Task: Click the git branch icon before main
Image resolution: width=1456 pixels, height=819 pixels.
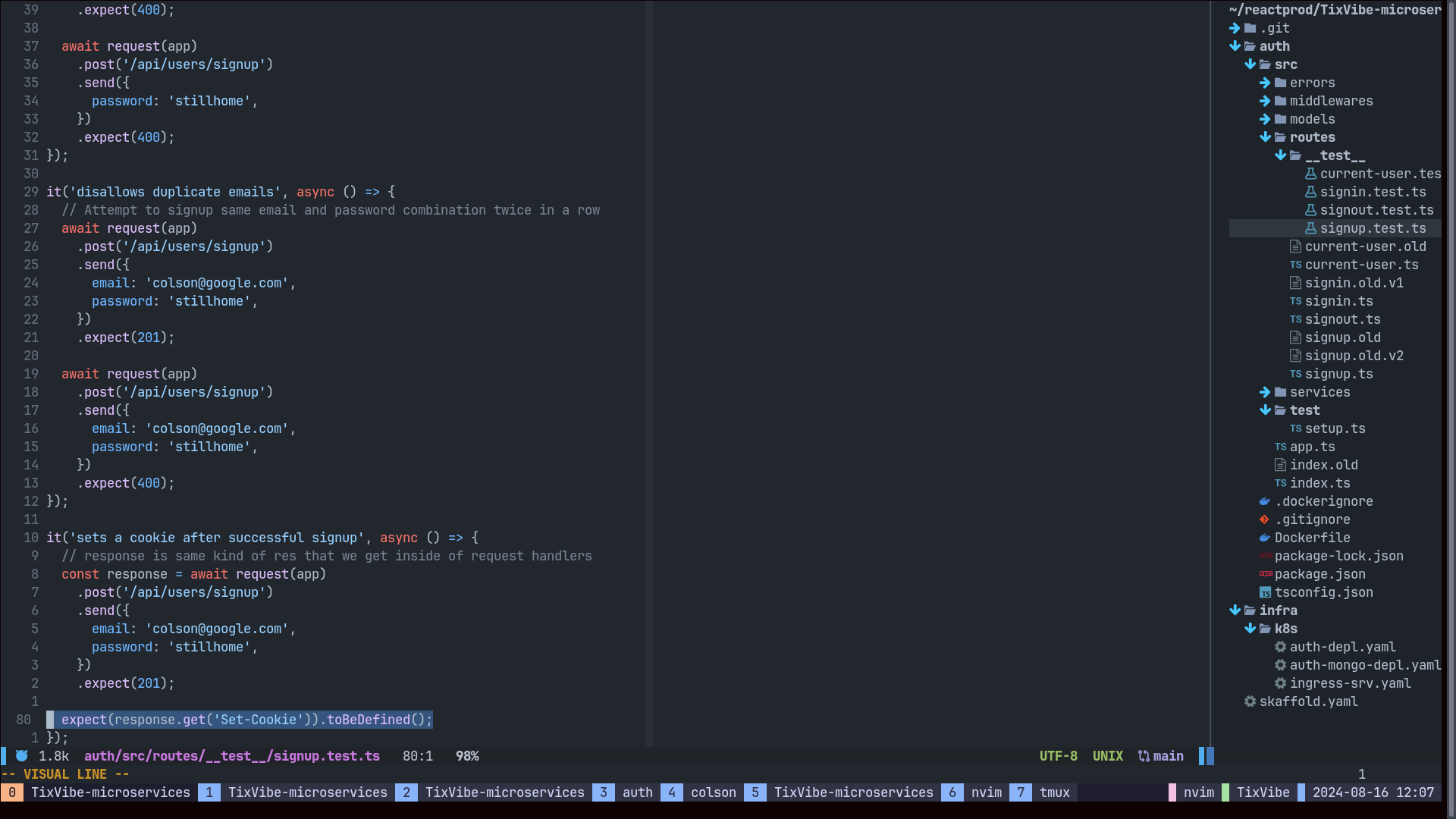Action: [1144, 756]
